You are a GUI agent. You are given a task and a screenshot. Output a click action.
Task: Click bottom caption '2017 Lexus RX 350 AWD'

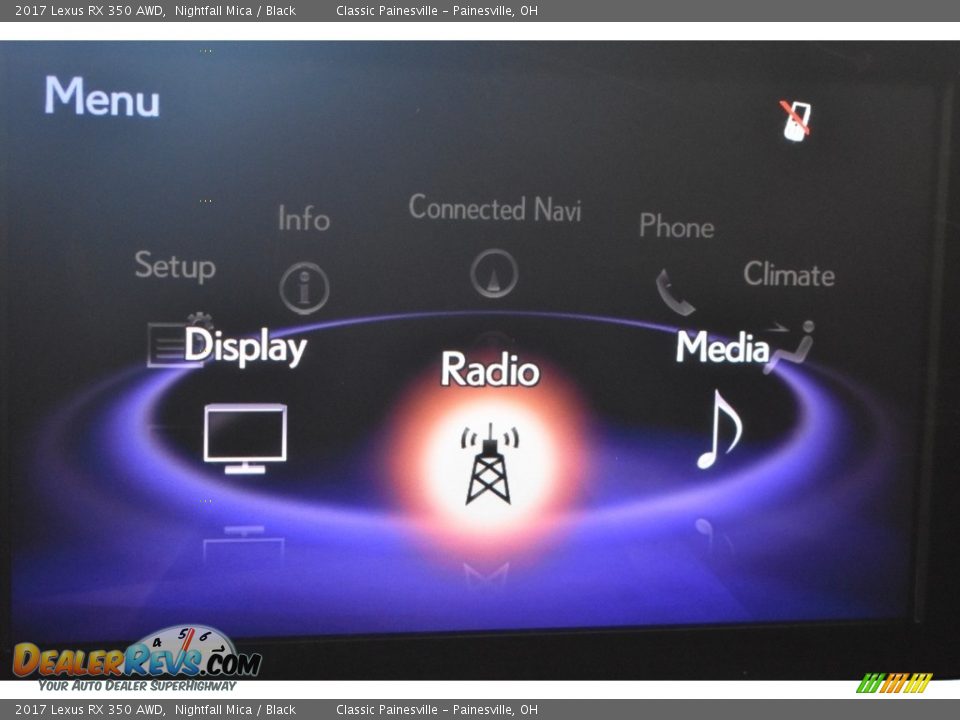(x=90, y=710)
